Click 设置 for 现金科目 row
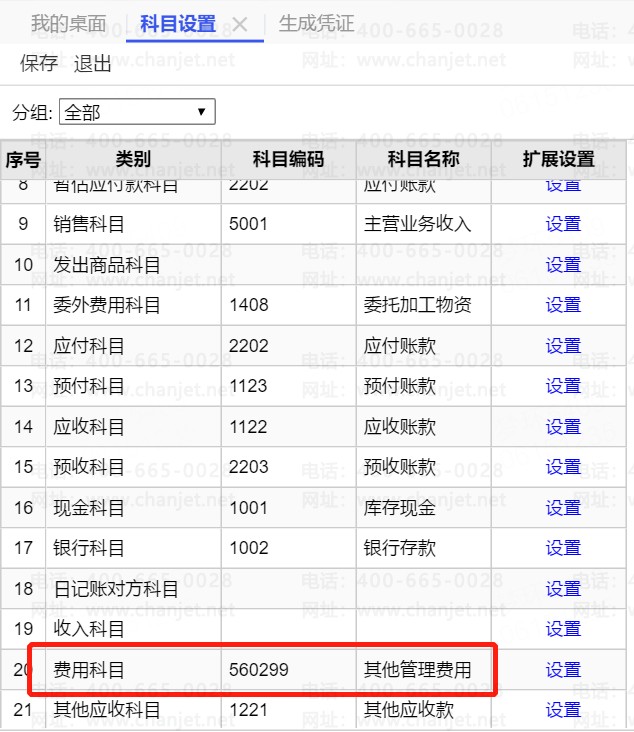 [x=563, y=508]
